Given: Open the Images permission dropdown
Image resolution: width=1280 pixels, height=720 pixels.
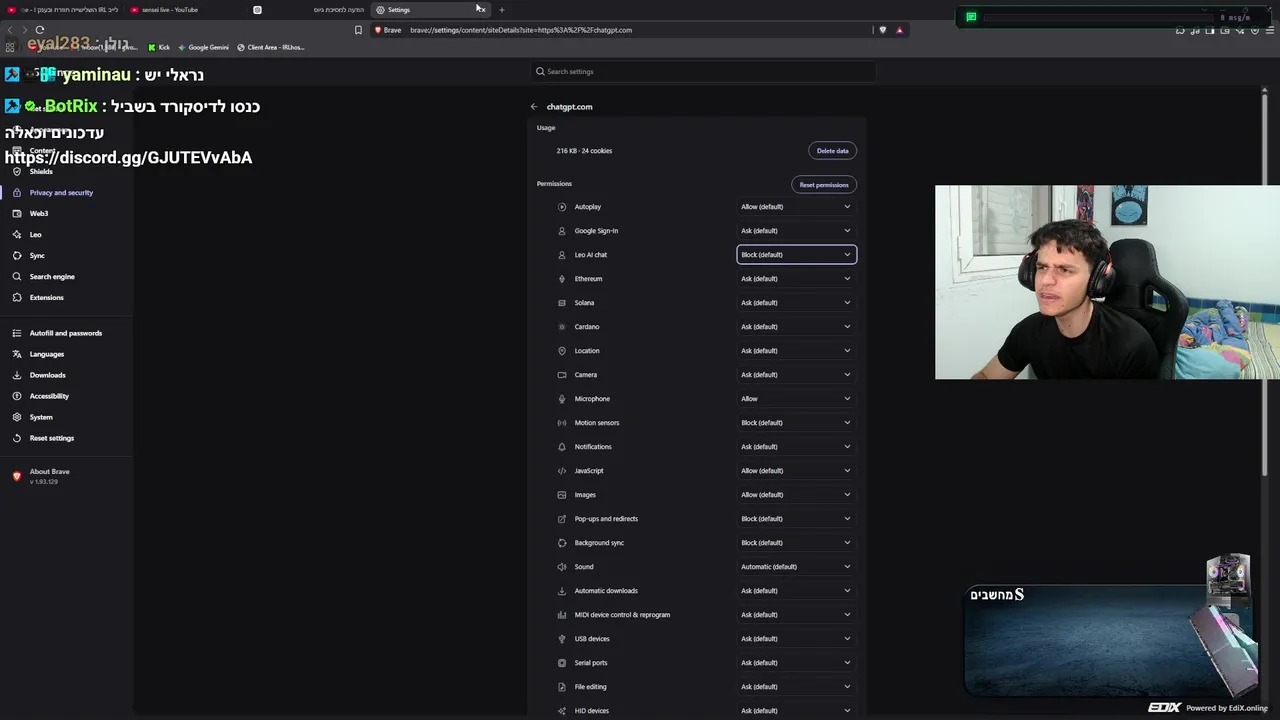Looking at the screenshot, I should [x=796, y=495].
